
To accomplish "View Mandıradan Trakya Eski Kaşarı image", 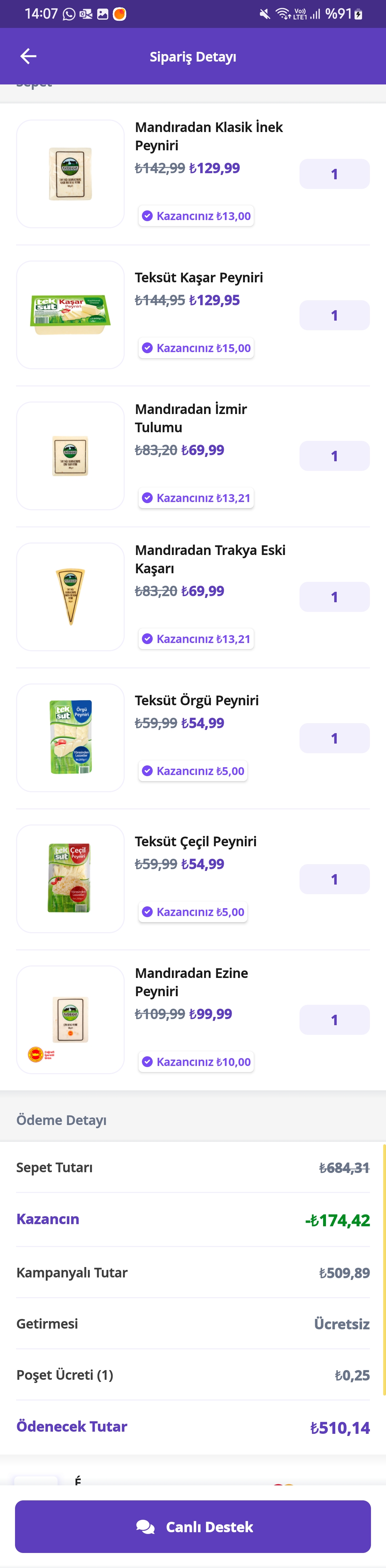I will point(70,596).
